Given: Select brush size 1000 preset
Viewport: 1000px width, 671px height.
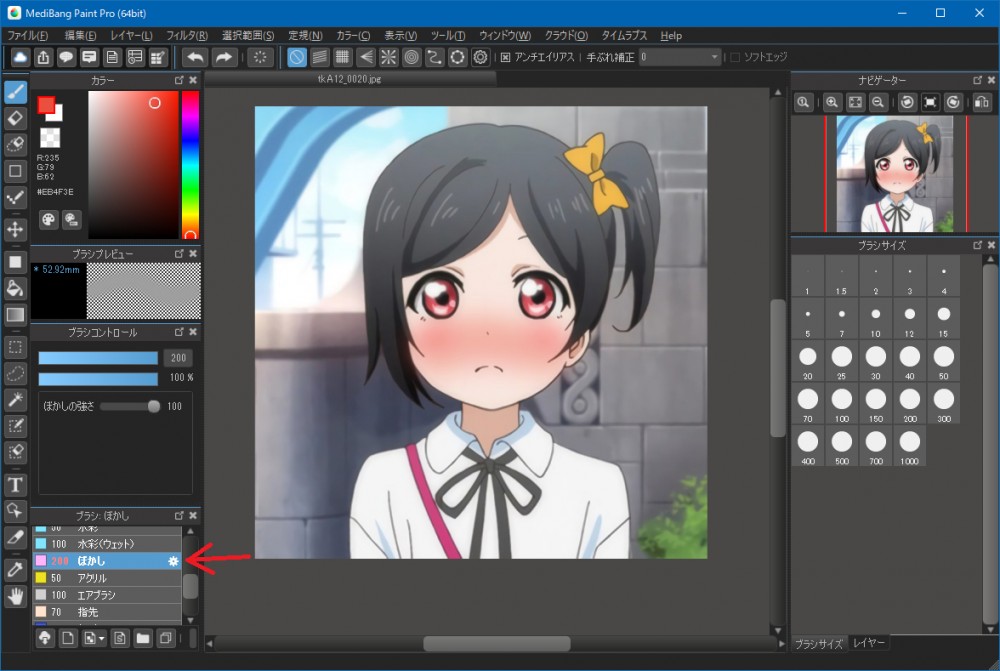Looking at the screenshot, I should (x=909, y=448).
